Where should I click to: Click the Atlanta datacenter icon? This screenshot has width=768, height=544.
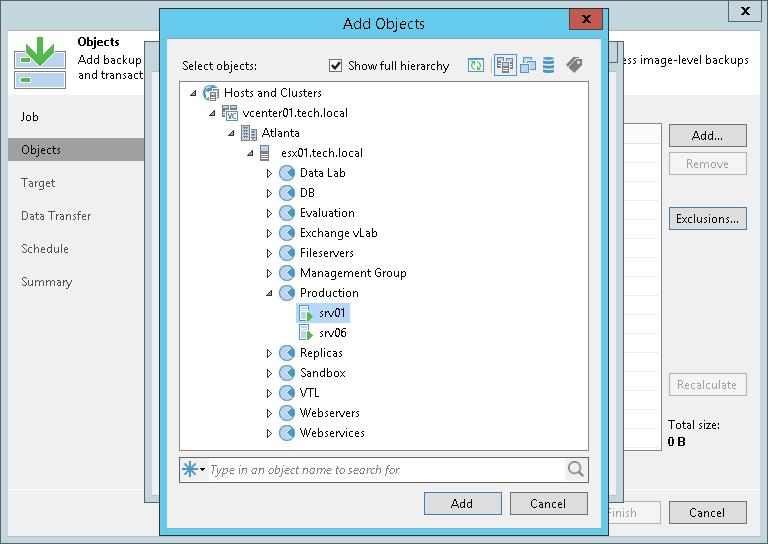point(249,133)
